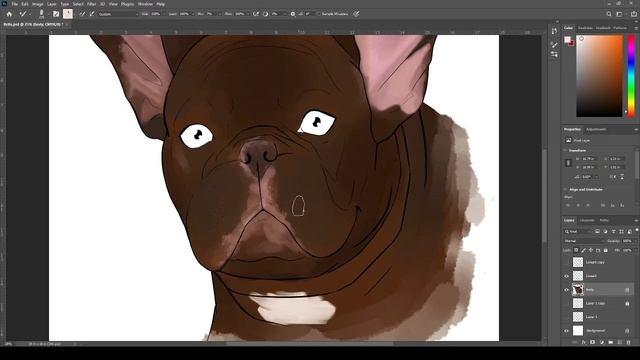Open the Wet percentage dropdown
The height and width of the screenshot is (360, 640).
[x=163, y=14]
